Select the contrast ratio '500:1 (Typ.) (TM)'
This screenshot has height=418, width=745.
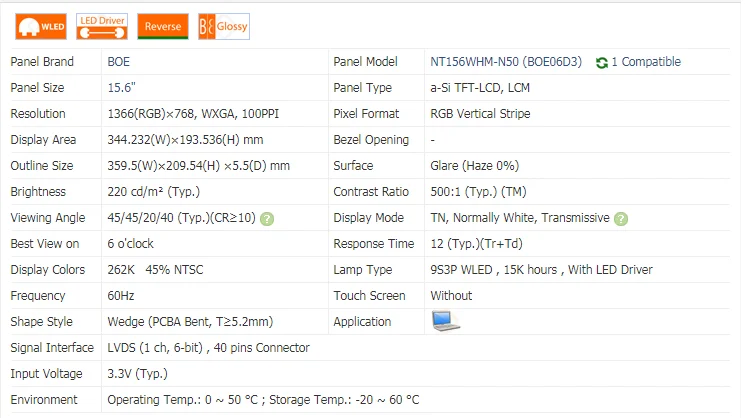478,192
